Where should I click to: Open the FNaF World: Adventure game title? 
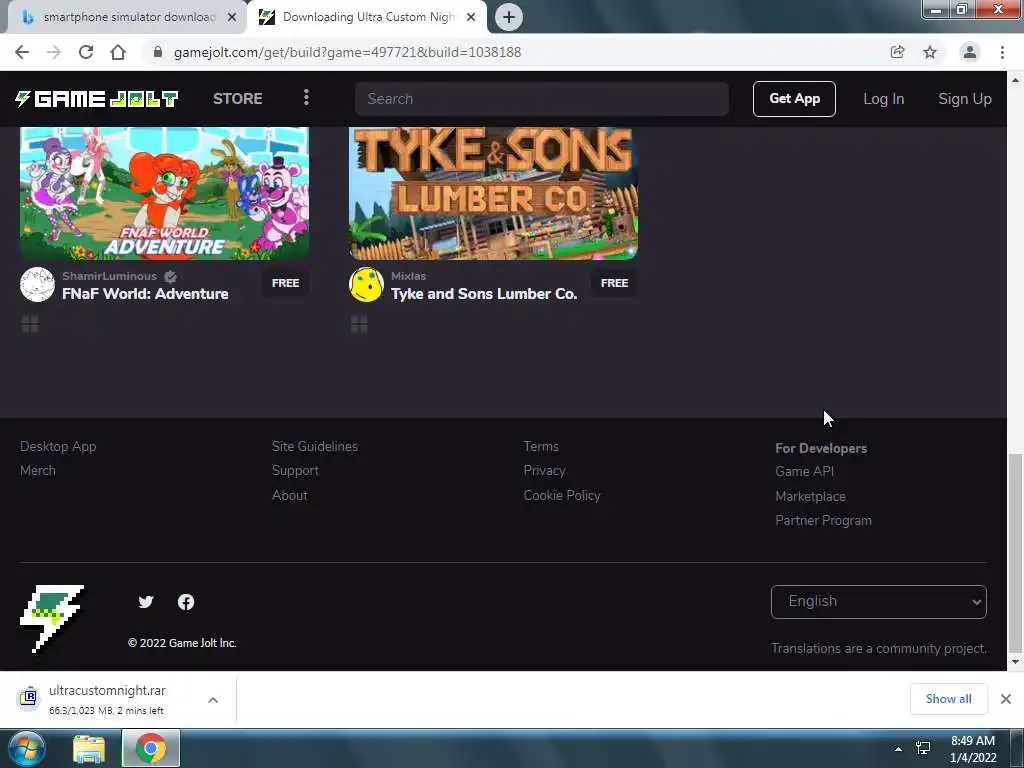145,294
